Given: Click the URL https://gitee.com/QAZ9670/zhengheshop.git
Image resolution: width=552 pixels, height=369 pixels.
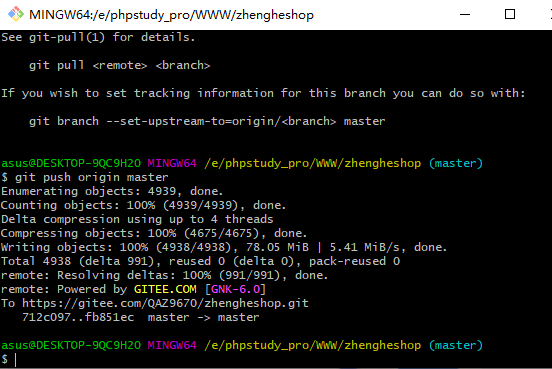Looking at the screenshot, I should (x=165, y=303).
